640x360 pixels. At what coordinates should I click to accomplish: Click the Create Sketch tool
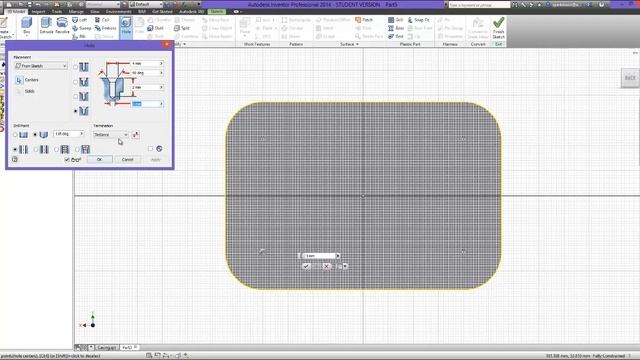pyautogui.click(x=5, y=28)
